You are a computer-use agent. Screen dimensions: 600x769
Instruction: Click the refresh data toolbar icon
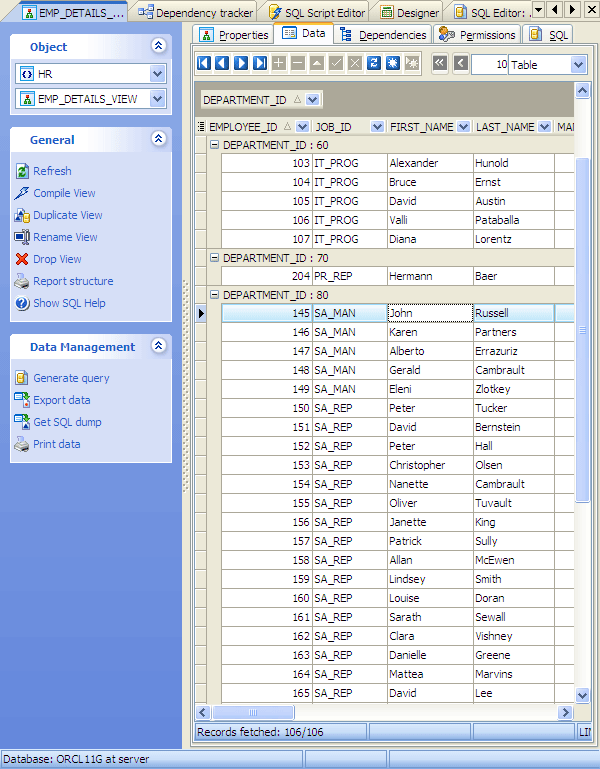[x=373, y=63]
